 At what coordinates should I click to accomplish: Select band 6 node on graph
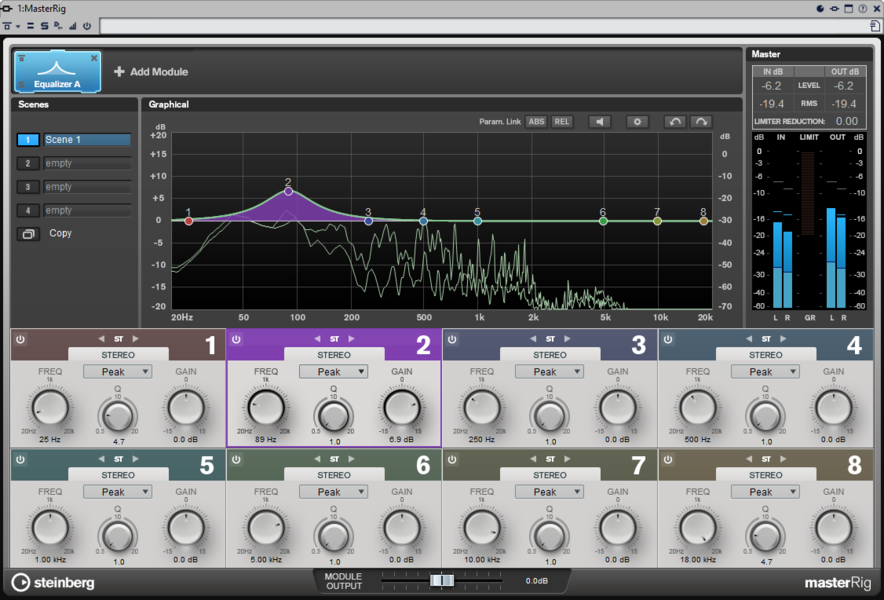(603, 221)
